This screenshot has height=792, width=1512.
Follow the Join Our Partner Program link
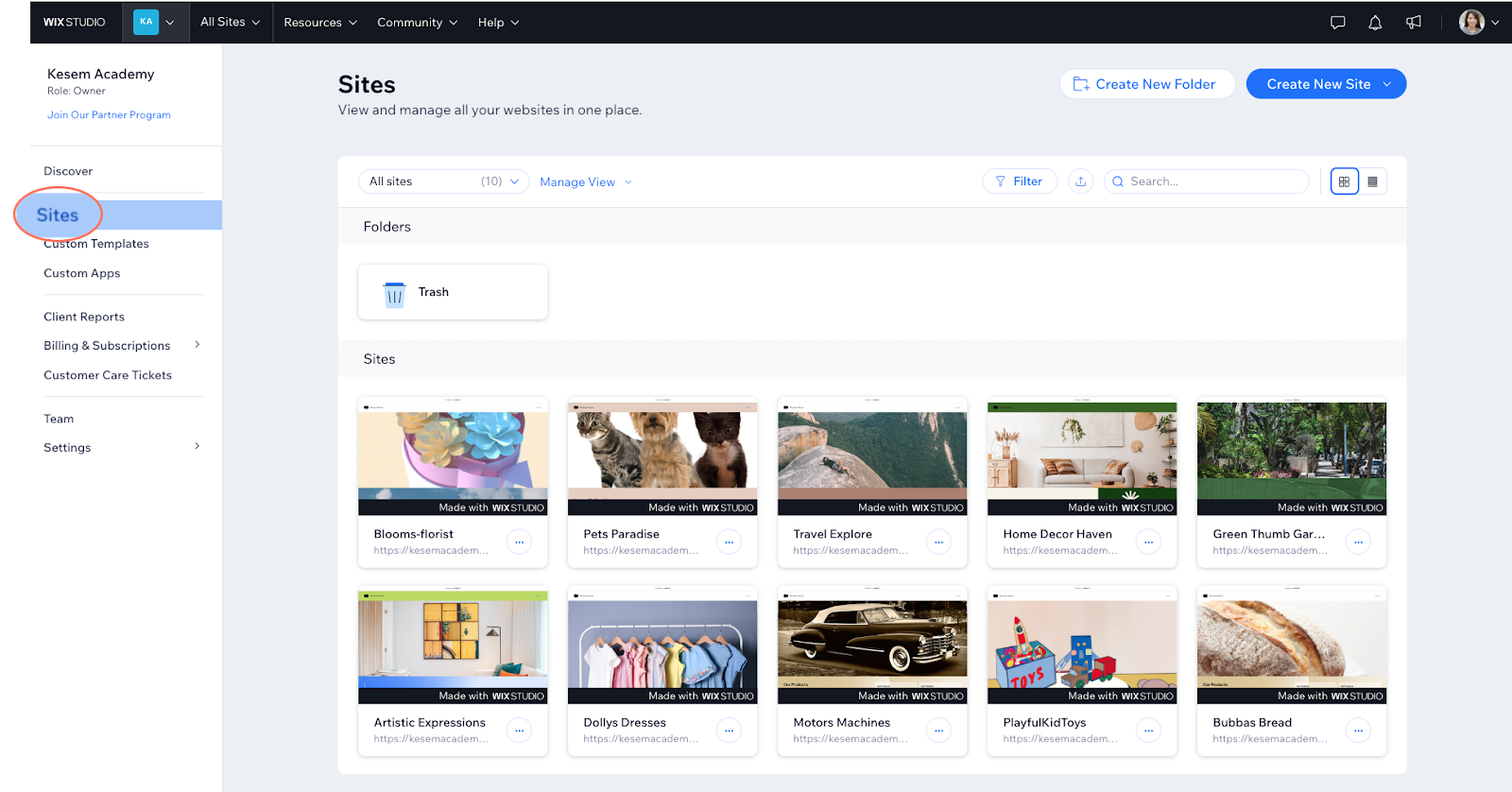click(x=109, y=115)
